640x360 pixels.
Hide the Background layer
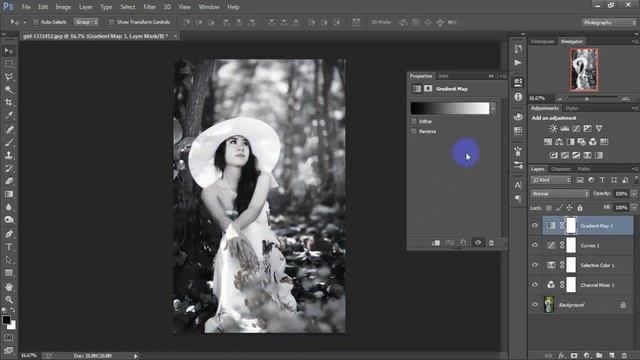(535, 304)
